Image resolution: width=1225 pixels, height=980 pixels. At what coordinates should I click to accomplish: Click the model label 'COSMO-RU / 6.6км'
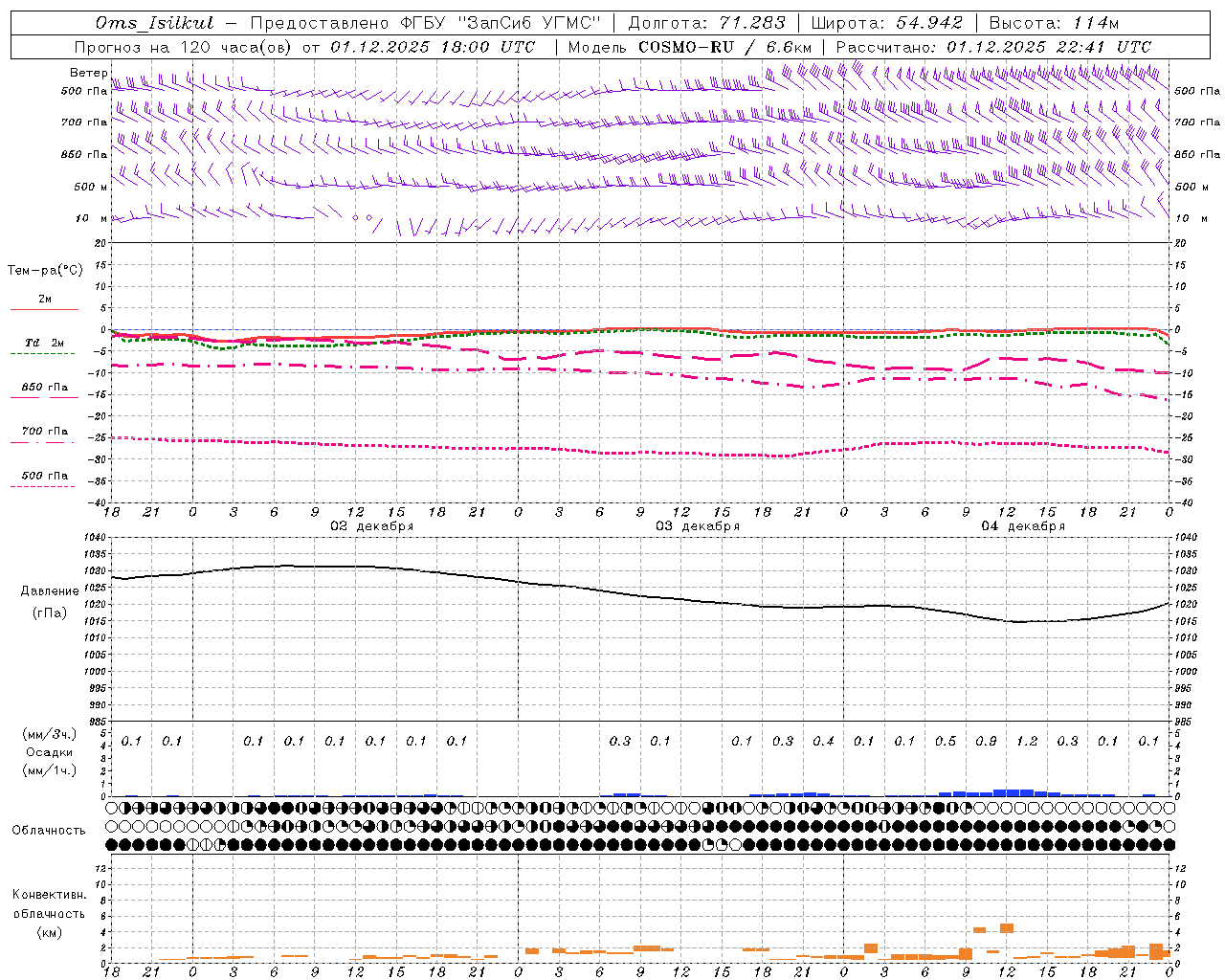coord(725,47)
